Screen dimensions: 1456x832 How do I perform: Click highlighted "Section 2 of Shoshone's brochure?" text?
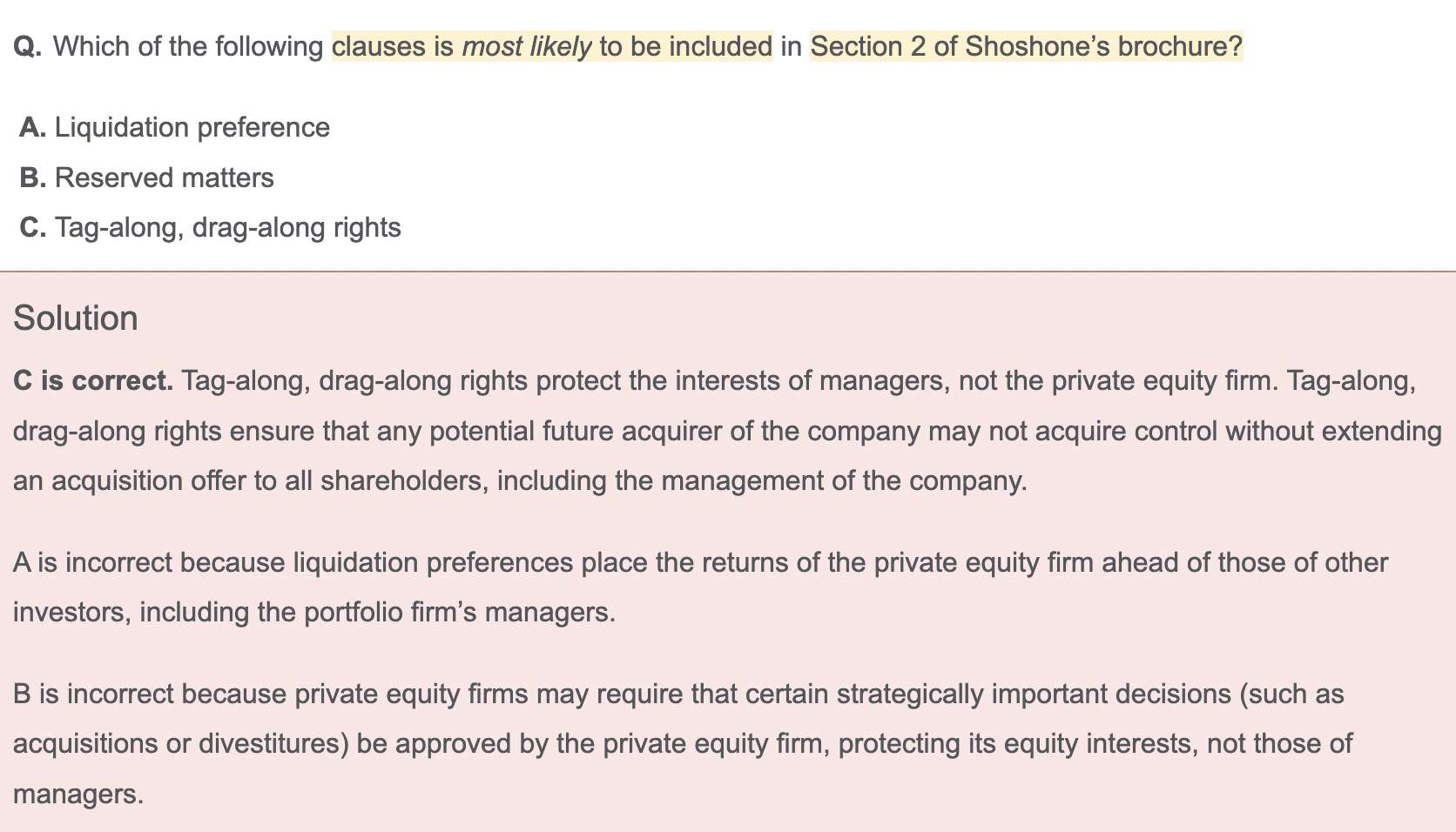tap(1026, 47)
